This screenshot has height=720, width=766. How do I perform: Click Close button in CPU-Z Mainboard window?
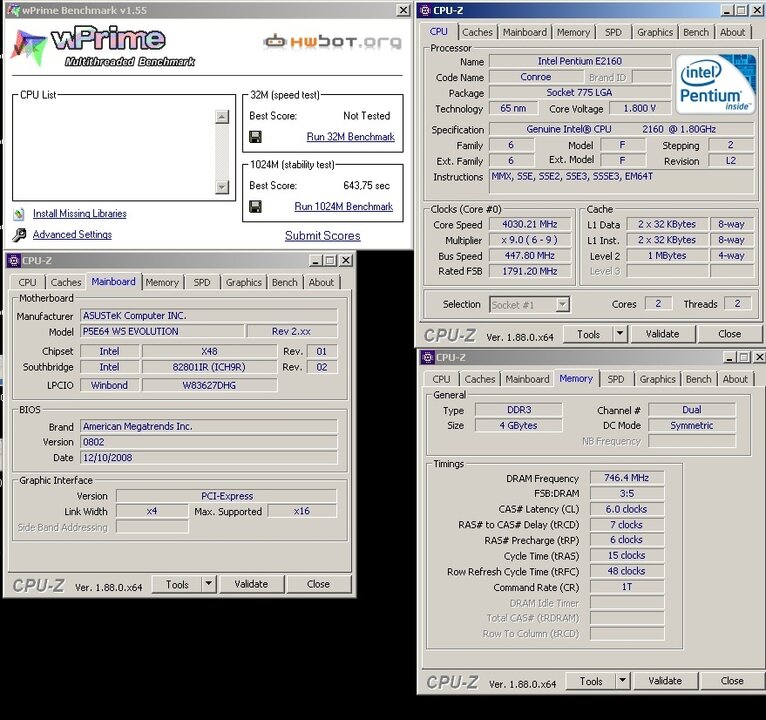coord(318,584)
